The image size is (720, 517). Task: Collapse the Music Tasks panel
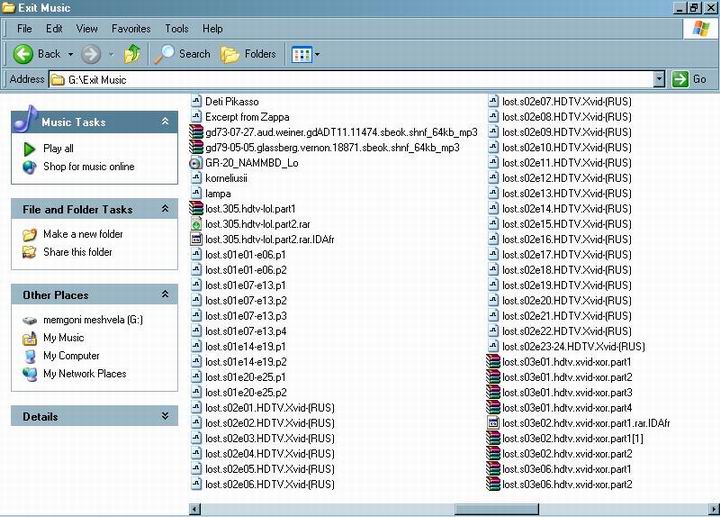[165, 122]
